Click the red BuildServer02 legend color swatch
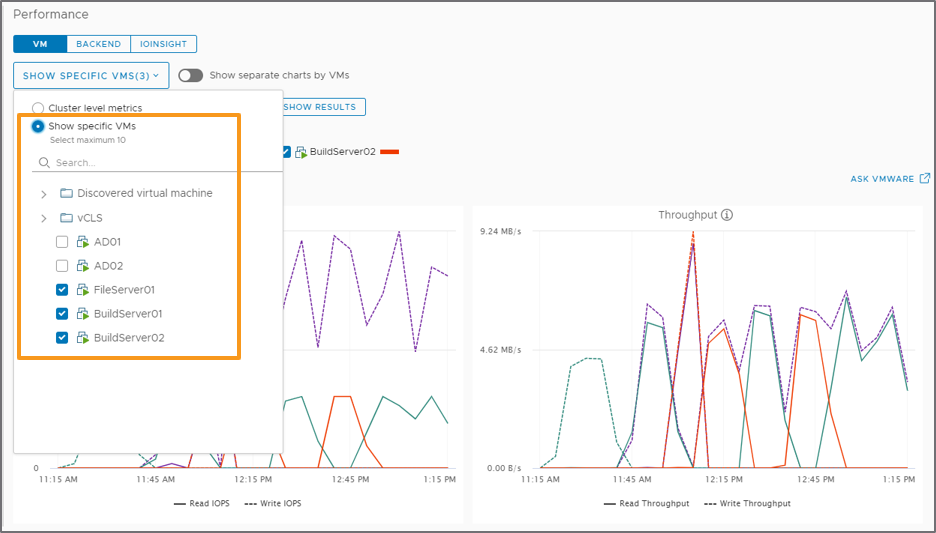 pyautogui.click(x=390, y=152)
